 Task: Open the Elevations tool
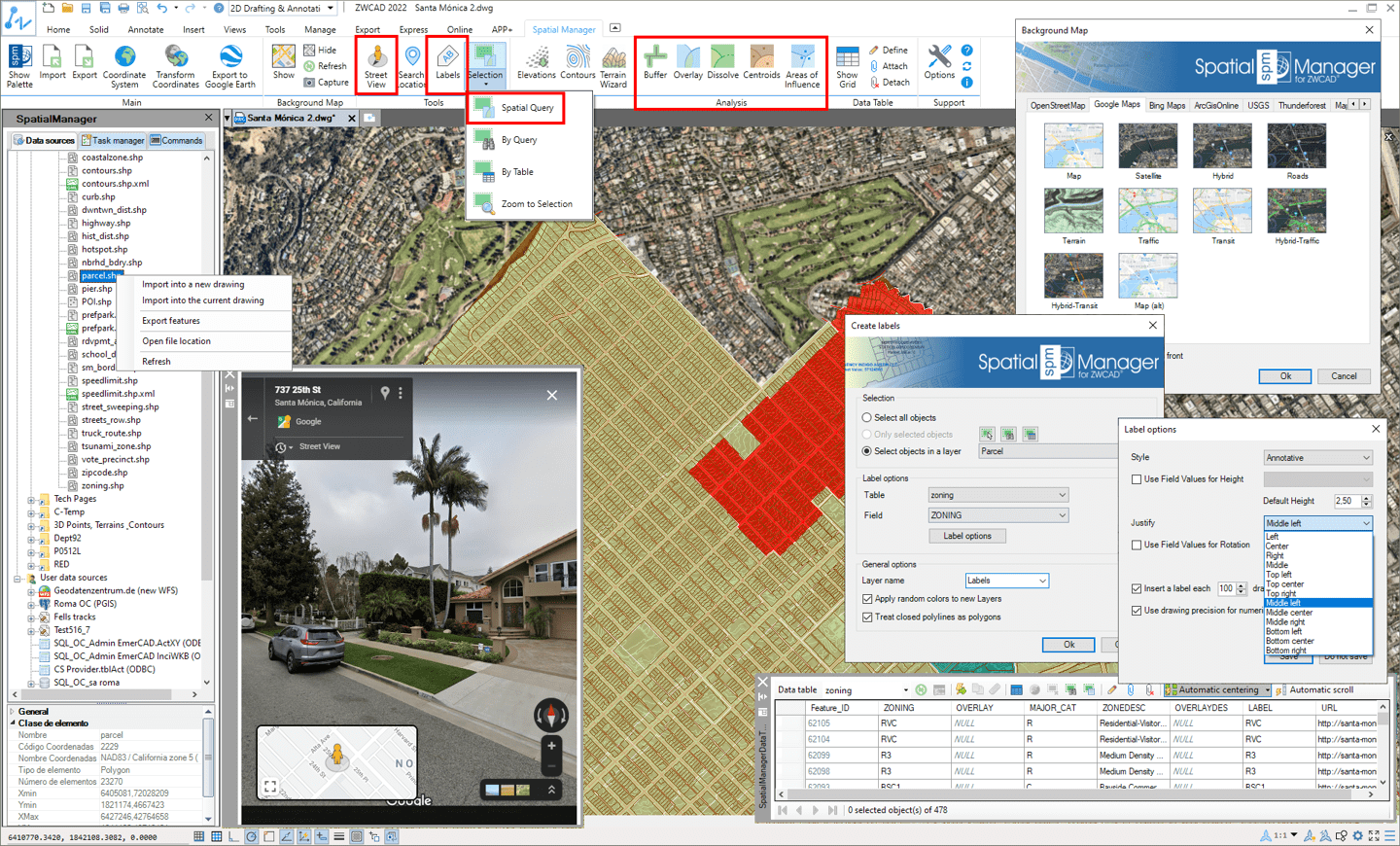[x=537, y=62]
